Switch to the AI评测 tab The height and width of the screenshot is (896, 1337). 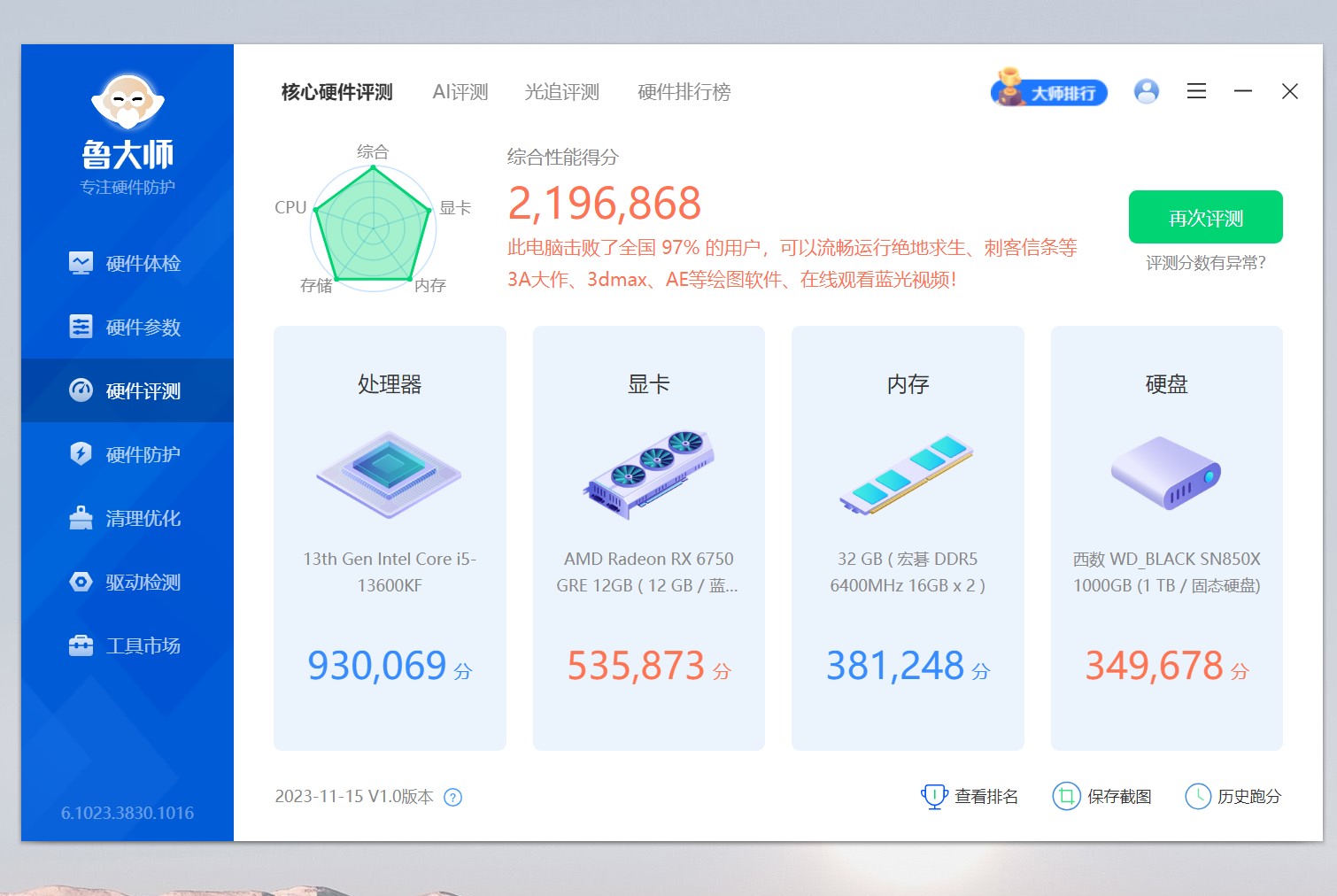tap(460, 92)
